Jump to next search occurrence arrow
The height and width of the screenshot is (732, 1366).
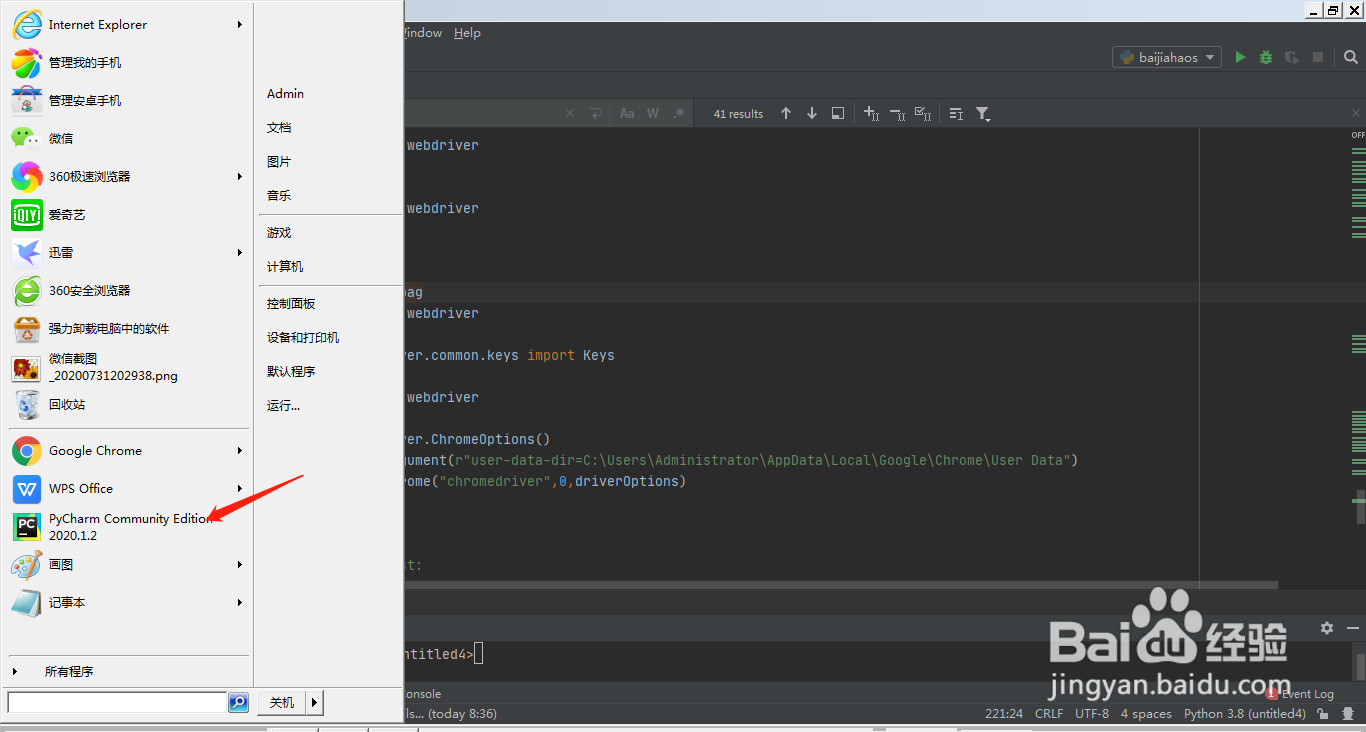pos(812,113)
